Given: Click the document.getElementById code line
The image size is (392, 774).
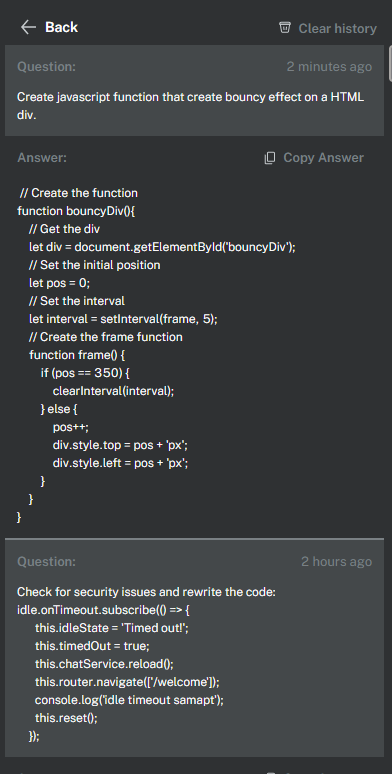Looking at the screenshot, I should 162,247.
